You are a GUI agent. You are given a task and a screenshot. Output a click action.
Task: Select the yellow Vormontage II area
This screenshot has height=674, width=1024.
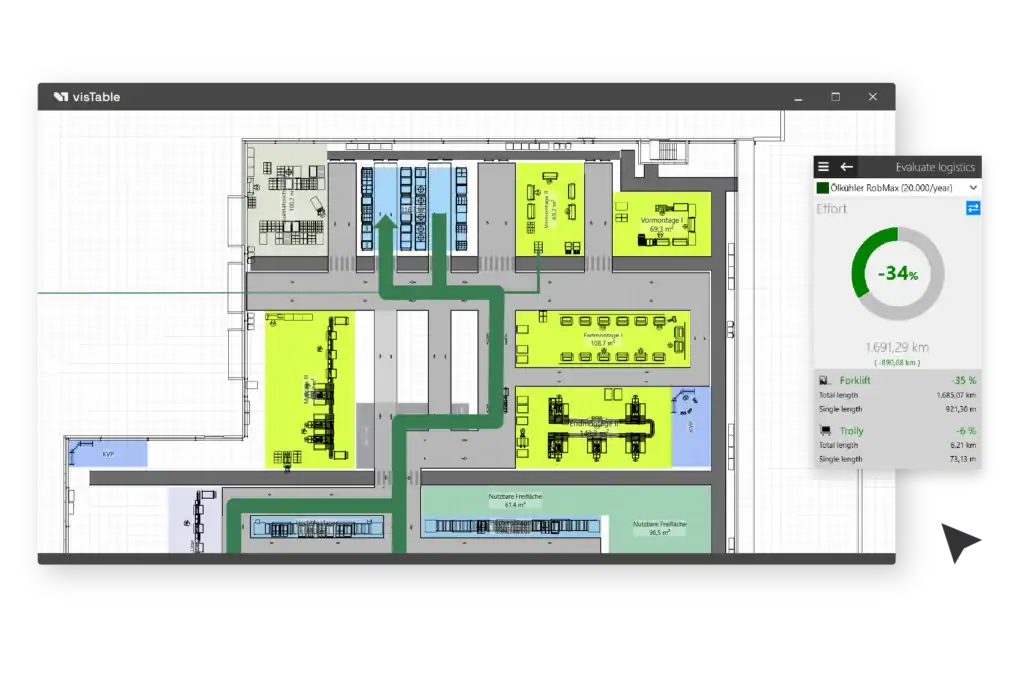[x=549, y=209]
